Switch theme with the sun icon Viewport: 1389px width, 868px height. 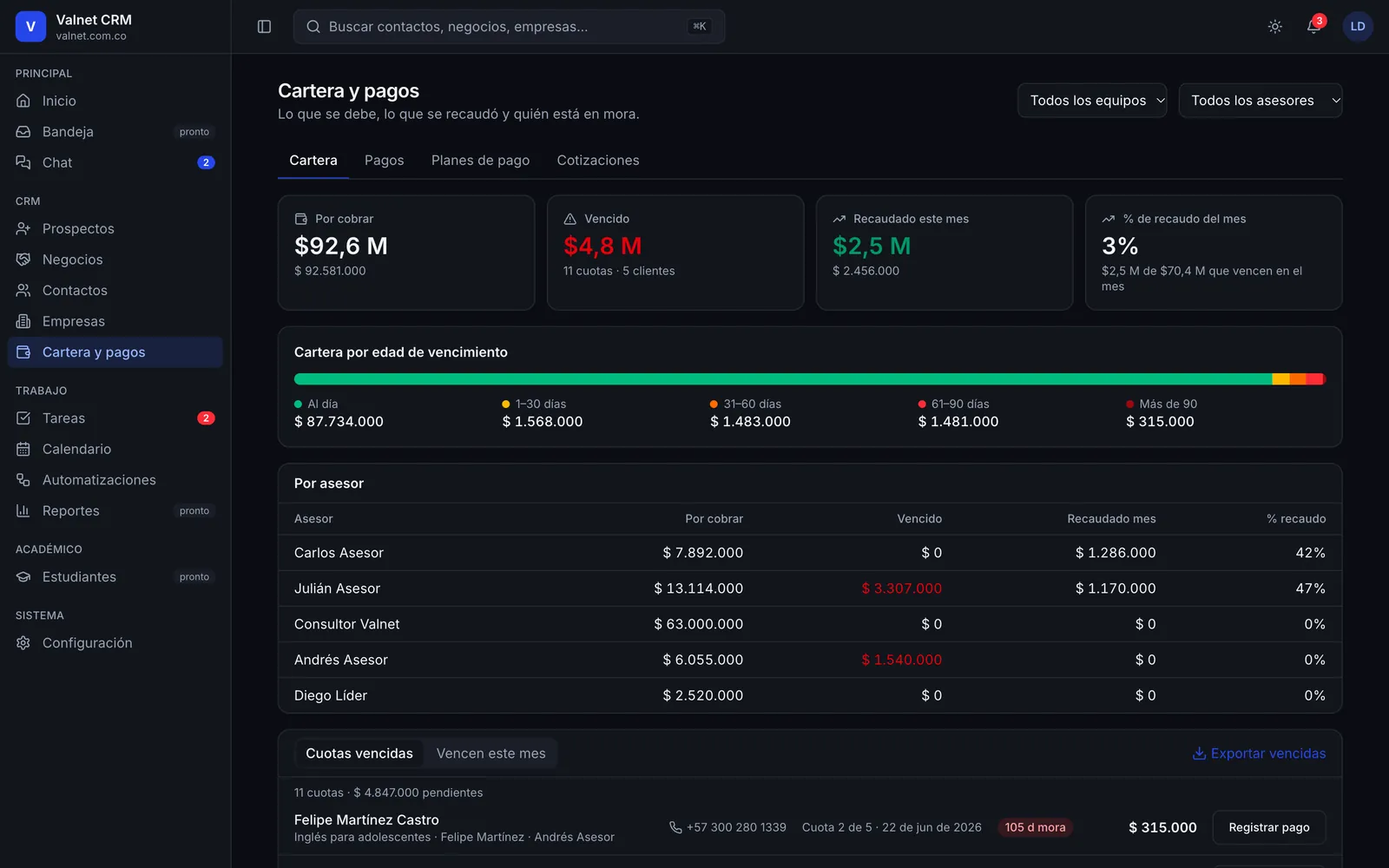click(1274, 27)
